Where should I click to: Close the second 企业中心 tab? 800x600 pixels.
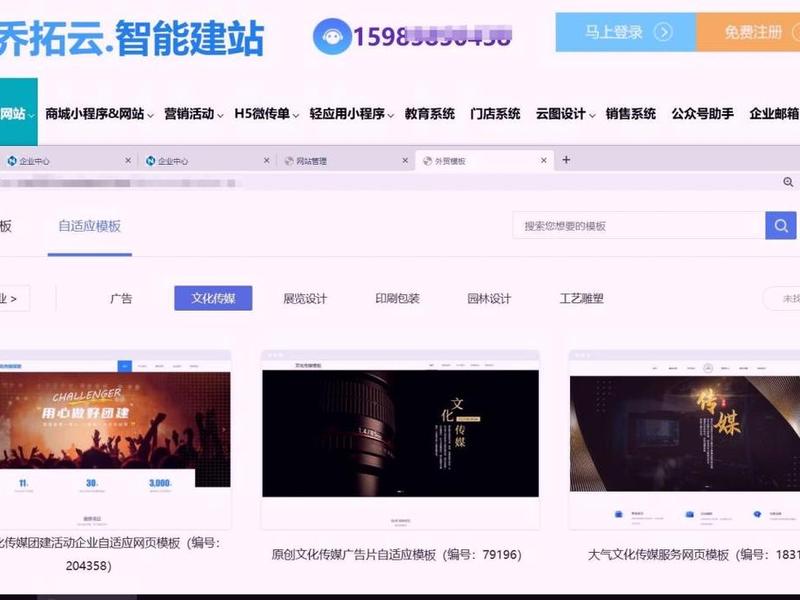[x=266, y=161]
